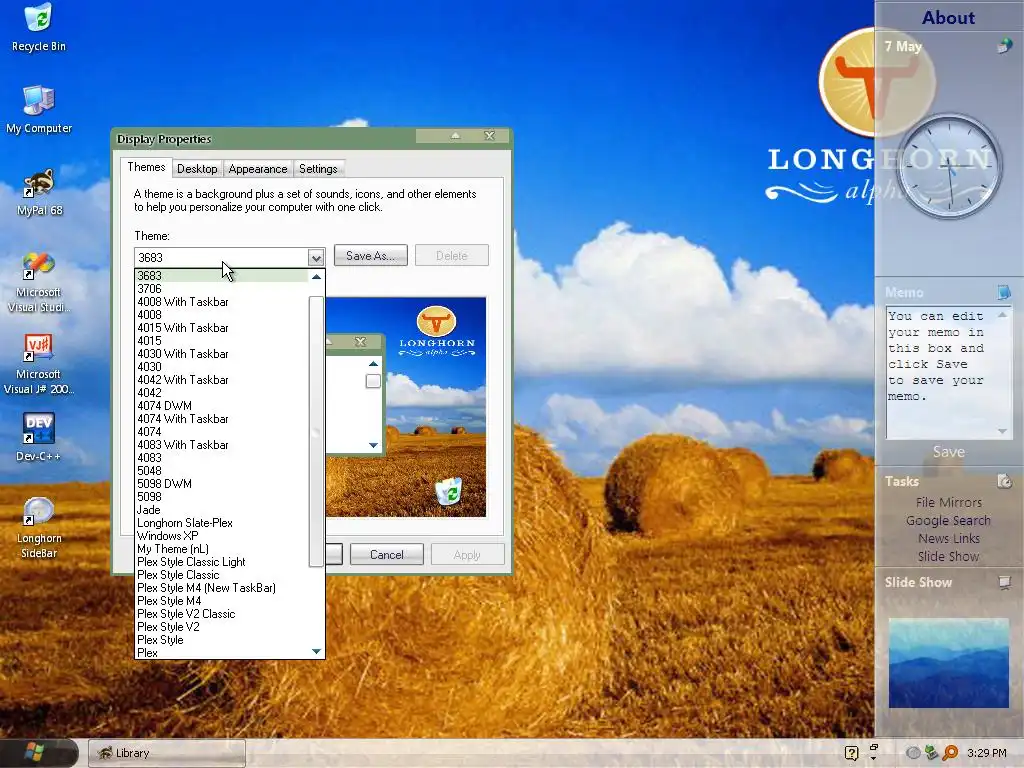1024x768 pixels.
Task: Choose theme 4008 With Taskbar
Action: [x=221, y=302]
